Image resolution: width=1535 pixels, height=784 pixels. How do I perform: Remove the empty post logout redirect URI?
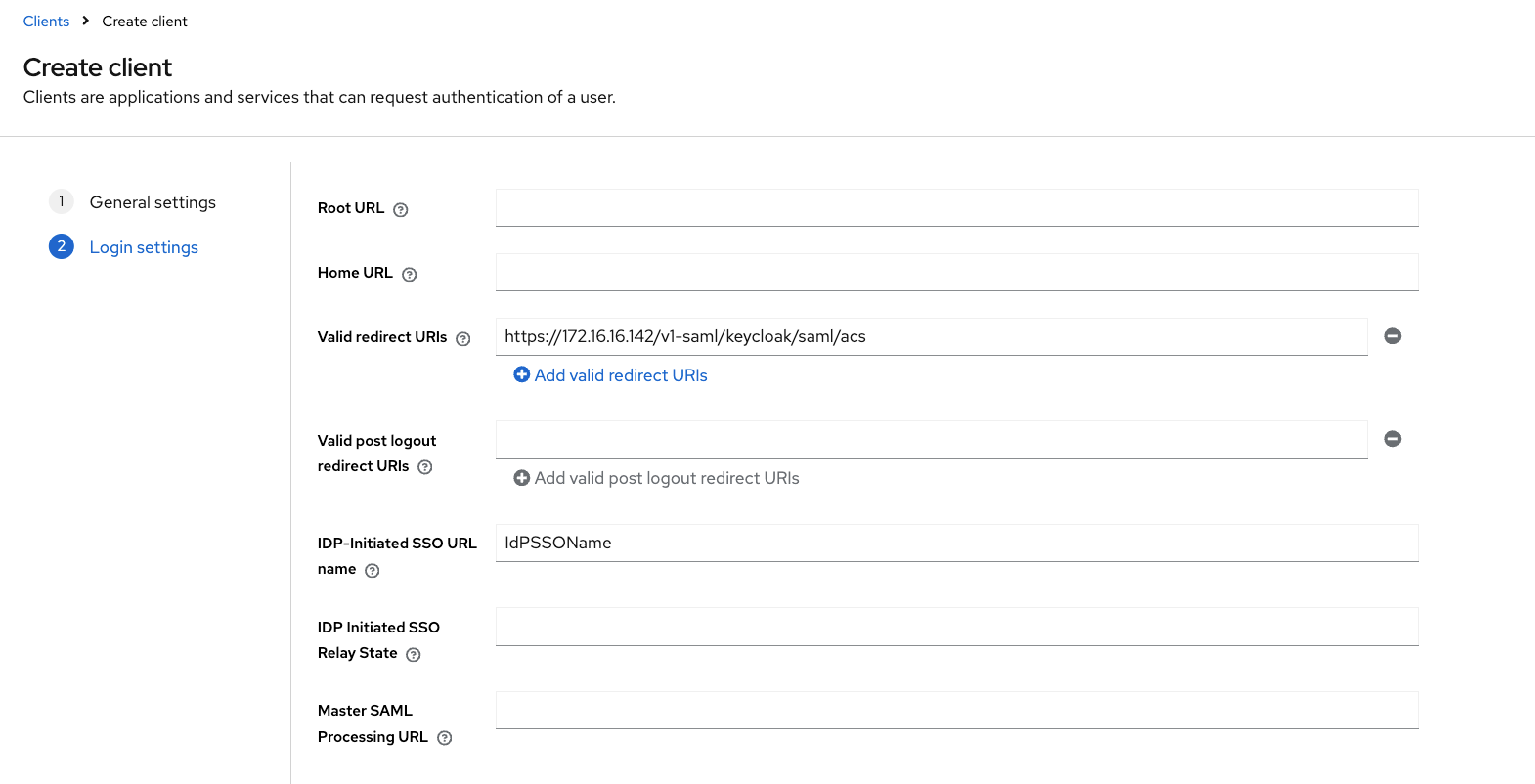(1392, 439)
